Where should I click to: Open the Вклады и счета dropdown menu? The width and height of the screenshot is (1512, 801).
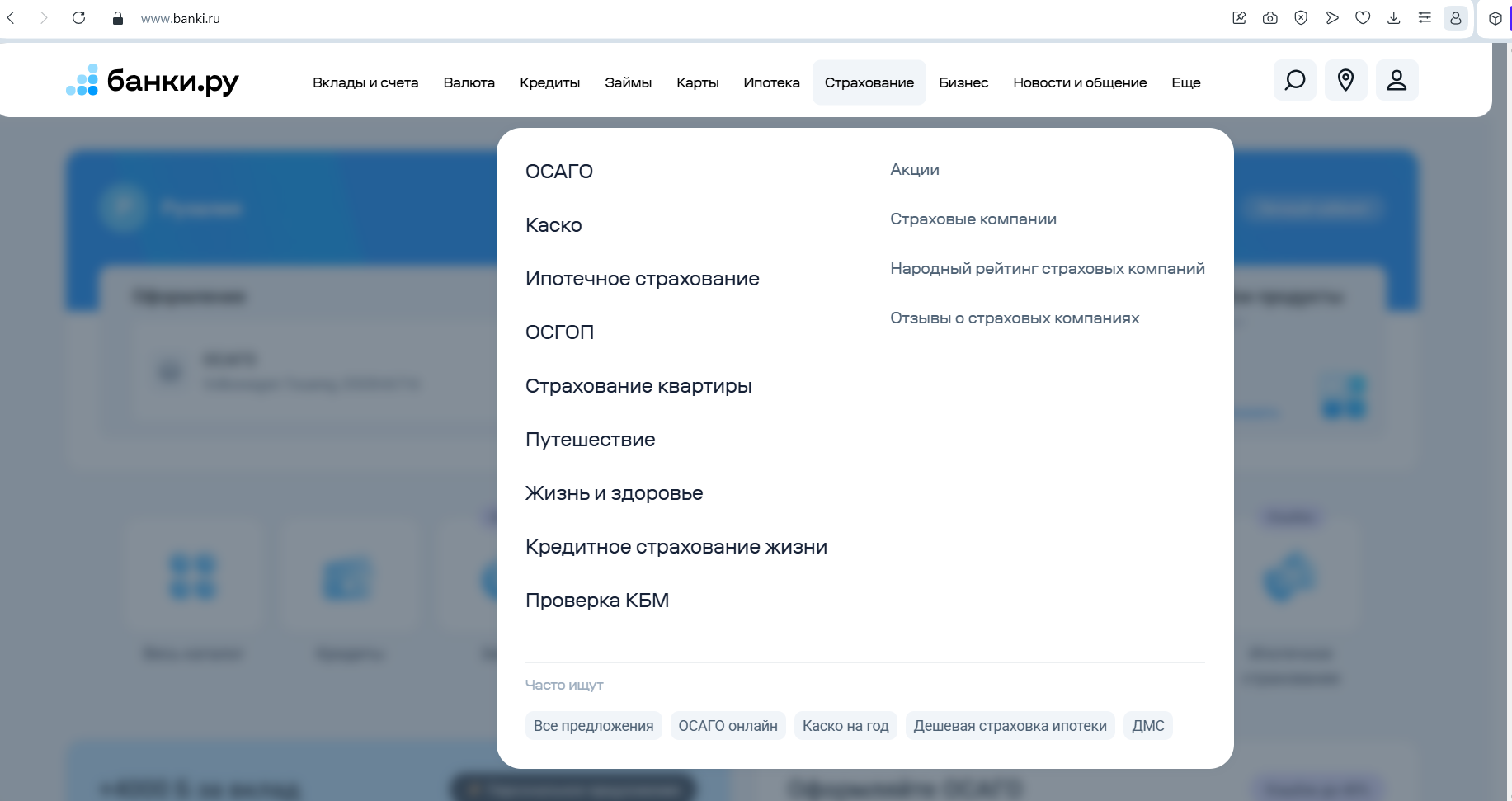click(365, 82)
